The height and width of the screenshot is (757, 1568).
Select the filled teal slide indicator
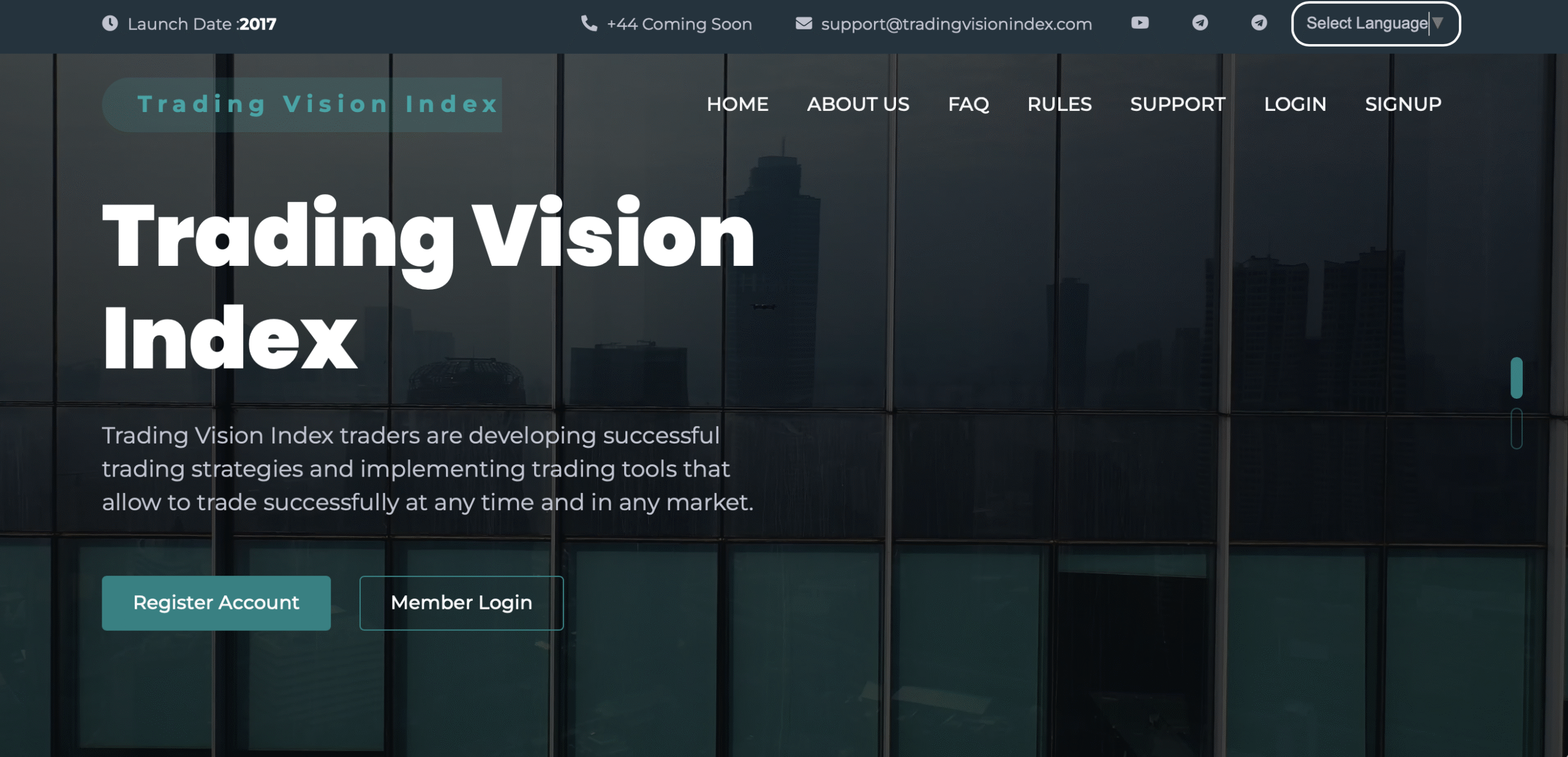(x=1516, y=377)
